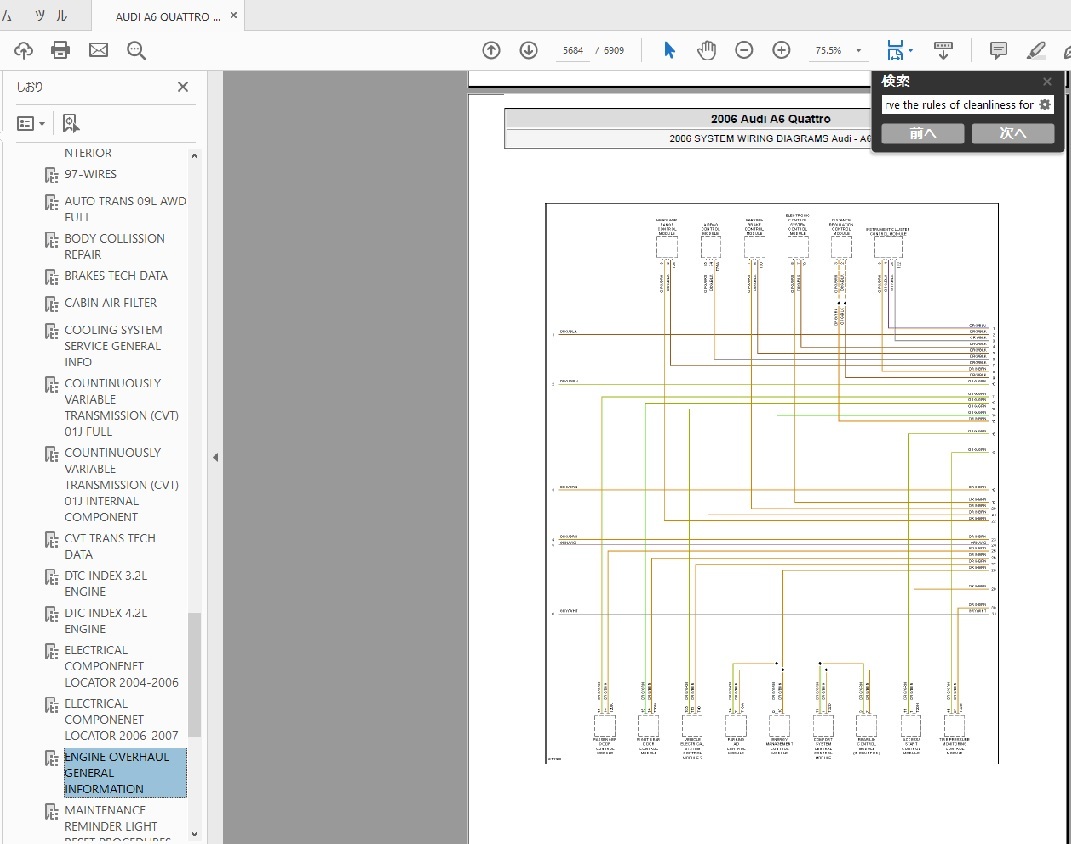Go to next page with down arrow
Image resolution: width=1071 pixels, height=844 pixels.
(528, 50)
